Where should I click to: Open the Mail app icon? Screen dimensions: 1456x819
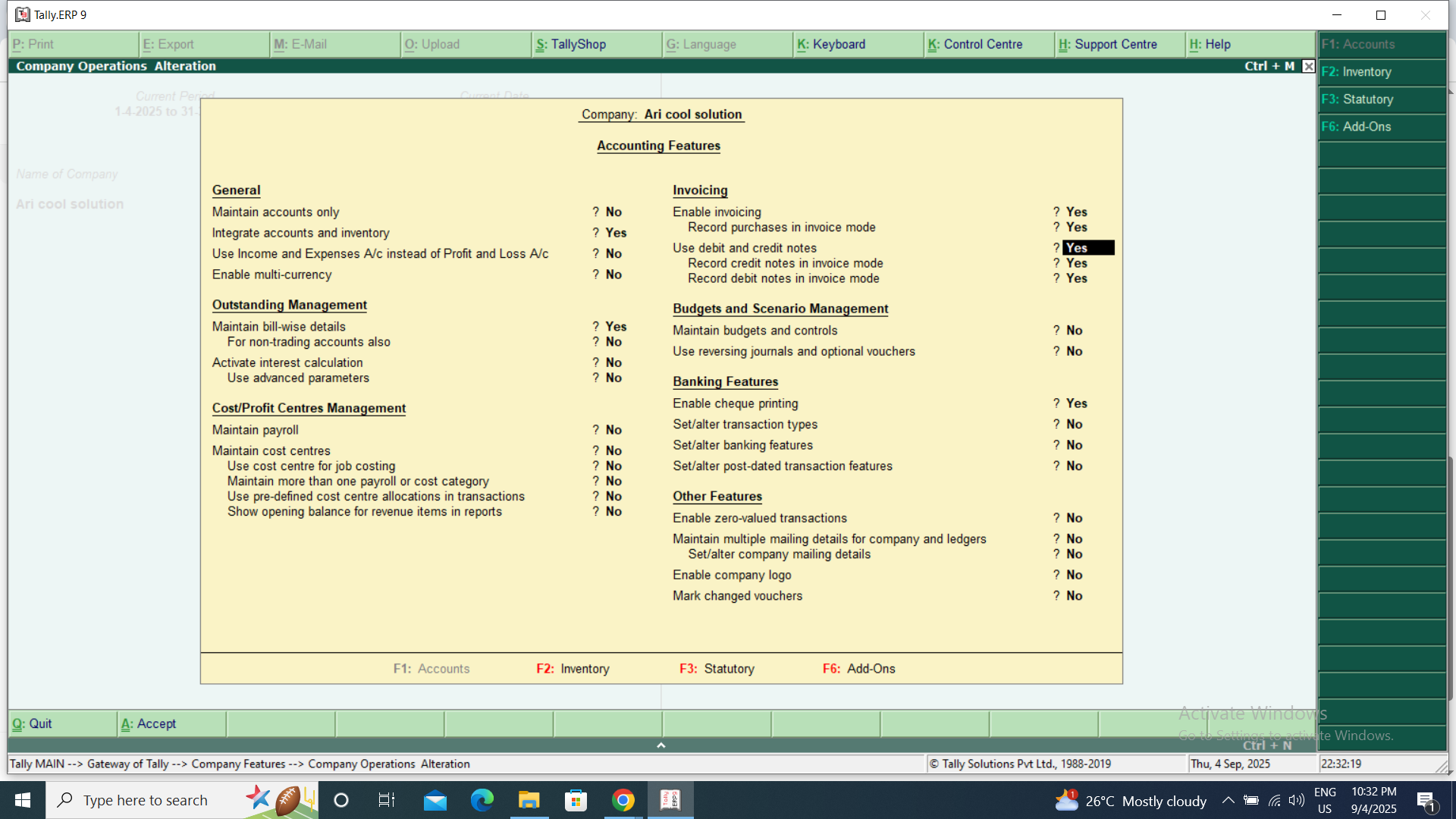[x=435, y=800]
